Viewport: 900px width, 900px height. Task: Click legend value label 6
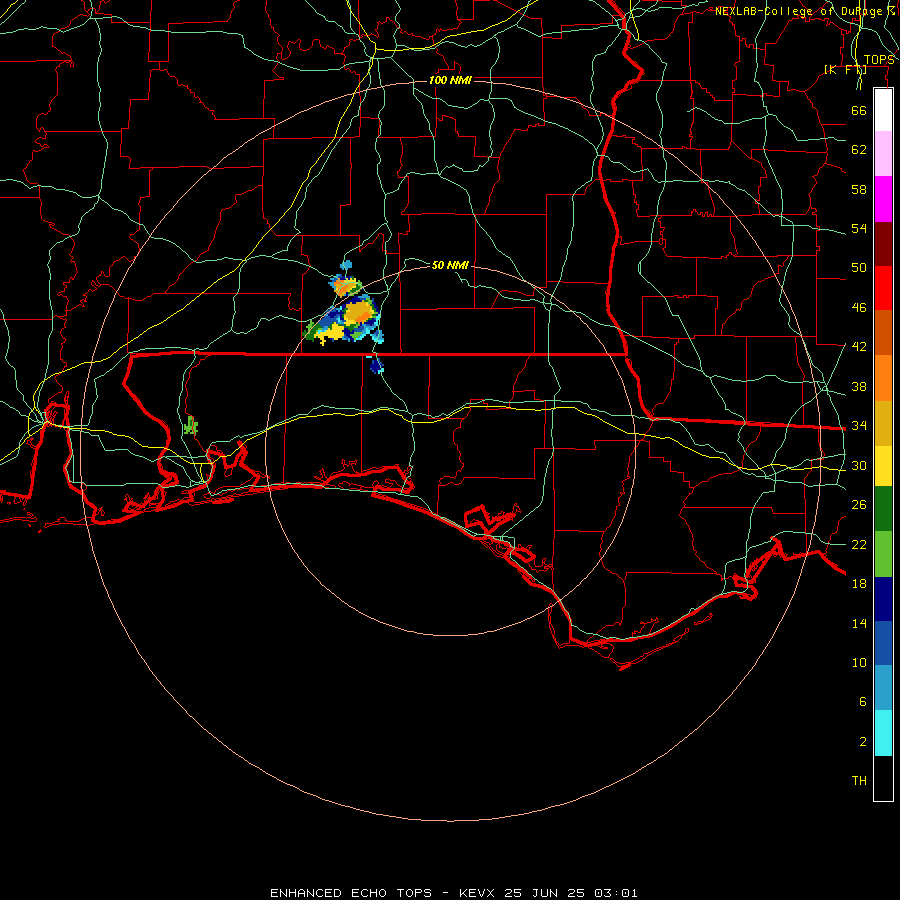point(863,701)
